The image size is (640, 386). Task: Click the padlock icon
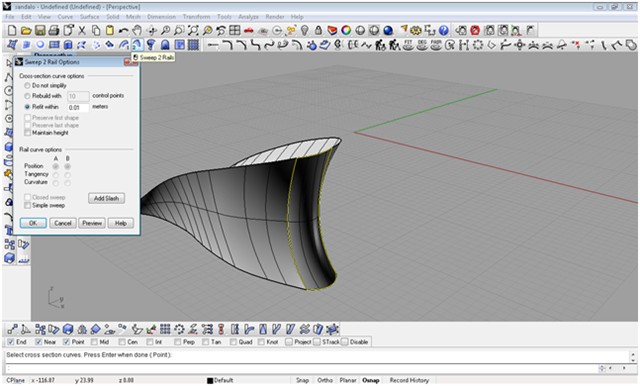(318, 30)
